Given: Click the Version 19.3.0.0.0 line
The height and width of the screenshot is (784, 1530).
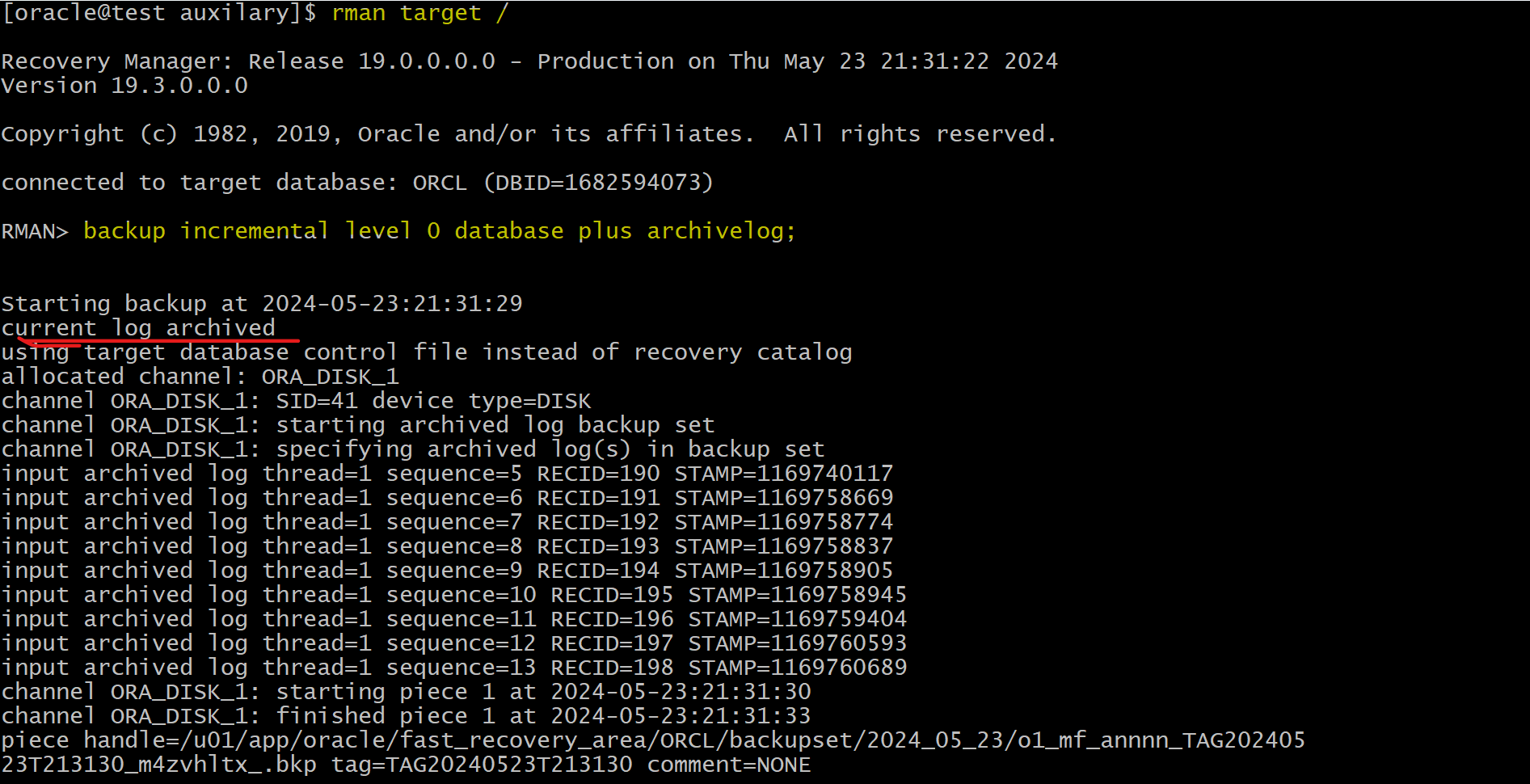Looking at the screenshot, I should pos(124,86).
